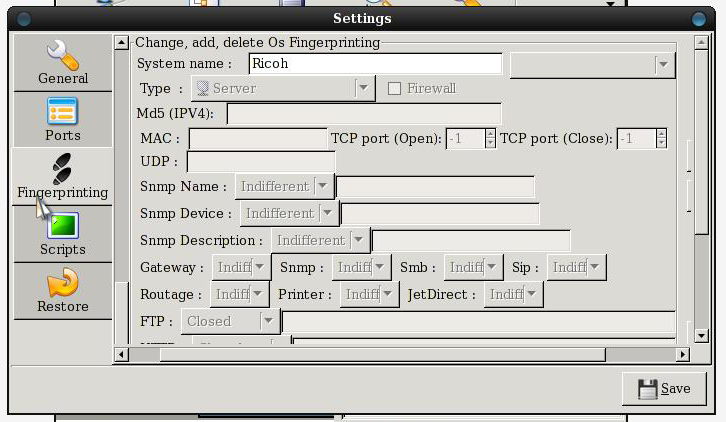Click the Snmp Description text field
Screen dimensions: 726x422
click(471, 240)
